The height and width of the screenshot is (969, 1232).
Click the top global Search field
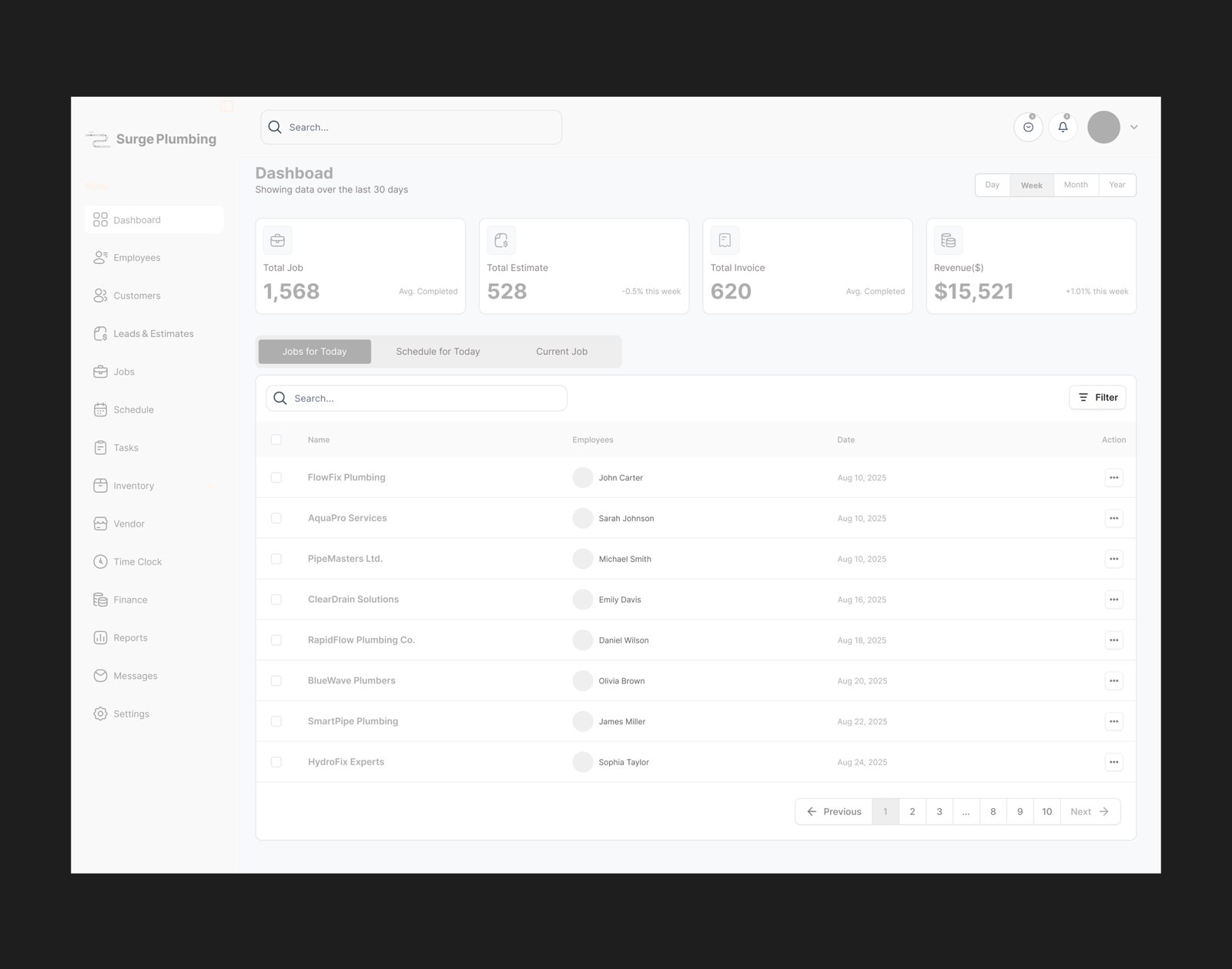[411, 128]
